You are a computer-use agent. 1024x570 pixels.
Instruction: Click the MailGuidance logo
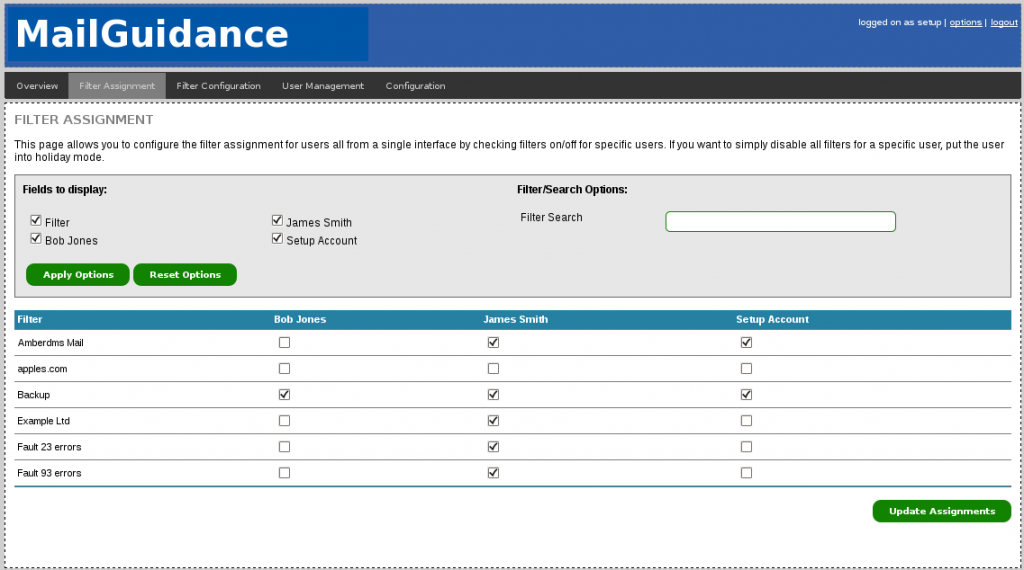152,35
